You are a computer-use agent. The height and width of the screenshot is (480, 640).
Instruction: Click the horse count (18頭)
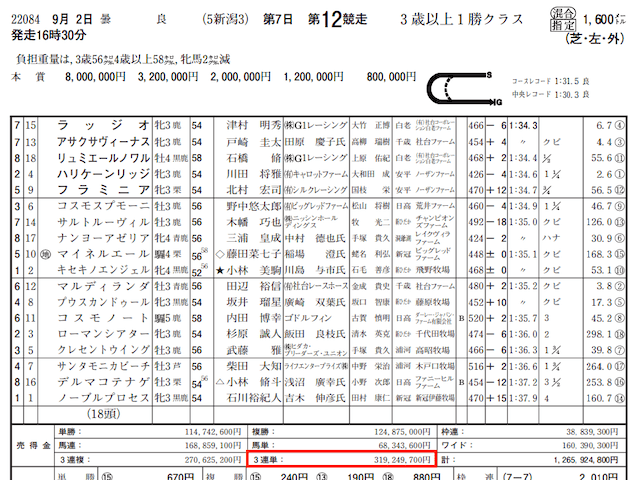click(x=103, y=414)
